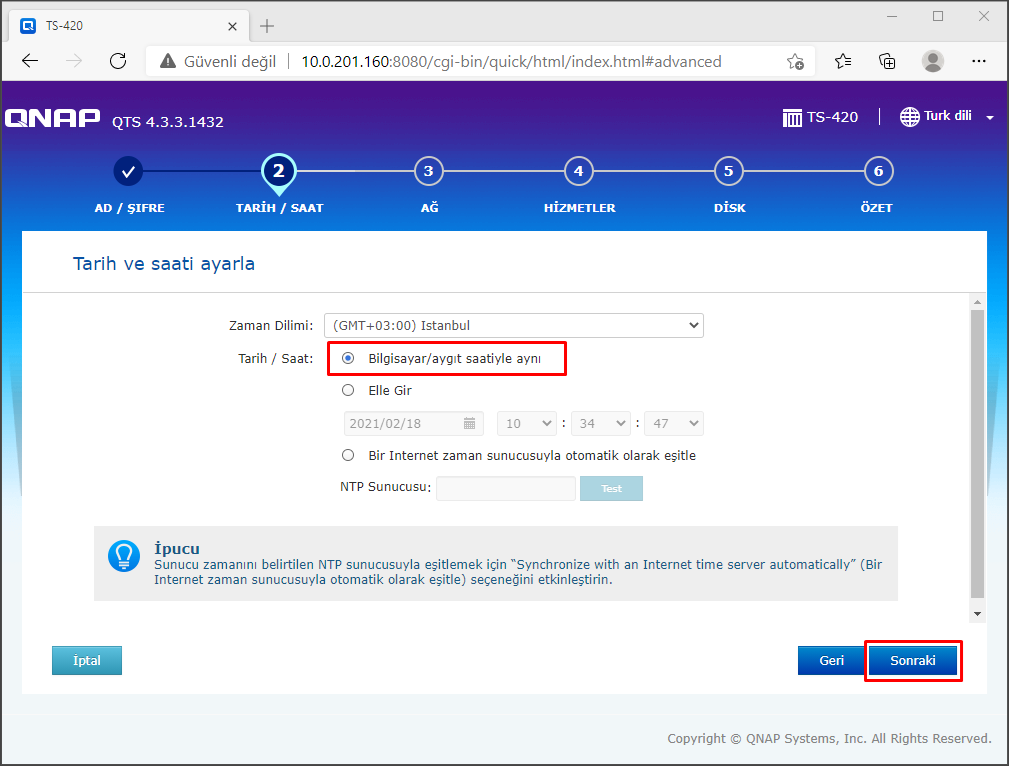Click the vertical scrollbar in settings panel
Image resolution: width=1009 pixels, height=766 pixels.
[x=977, y=450]
